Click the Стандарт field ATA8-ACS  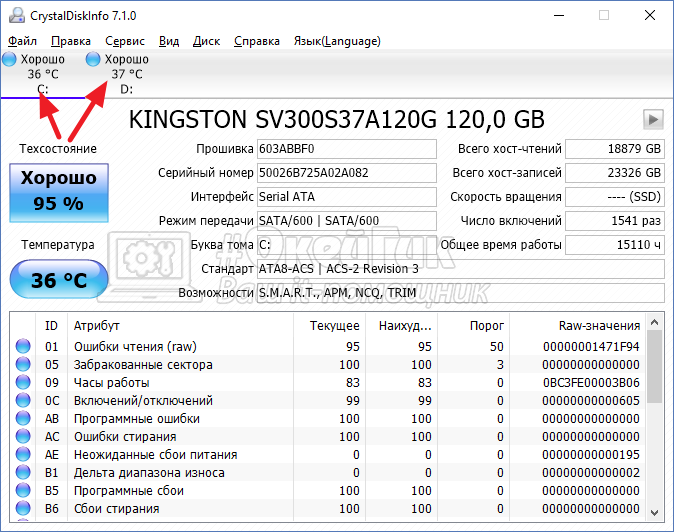pyautogui.click(x=461, y=269)
